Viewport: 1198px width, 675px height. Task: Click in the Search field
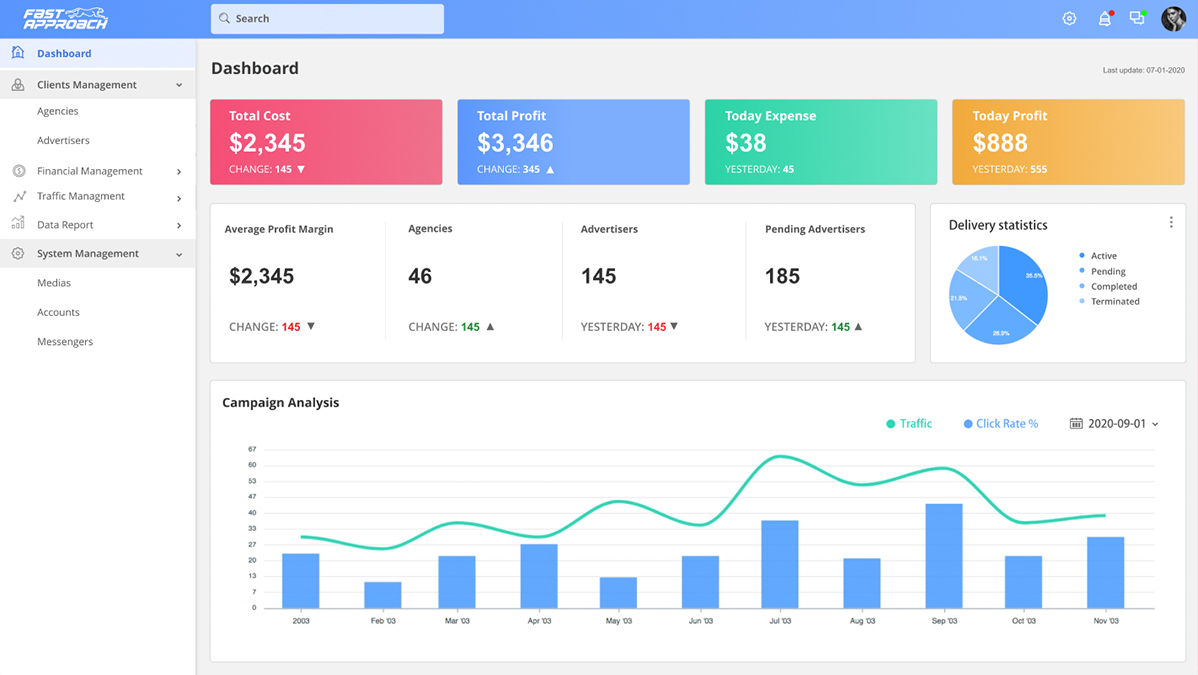pos(327,19)
